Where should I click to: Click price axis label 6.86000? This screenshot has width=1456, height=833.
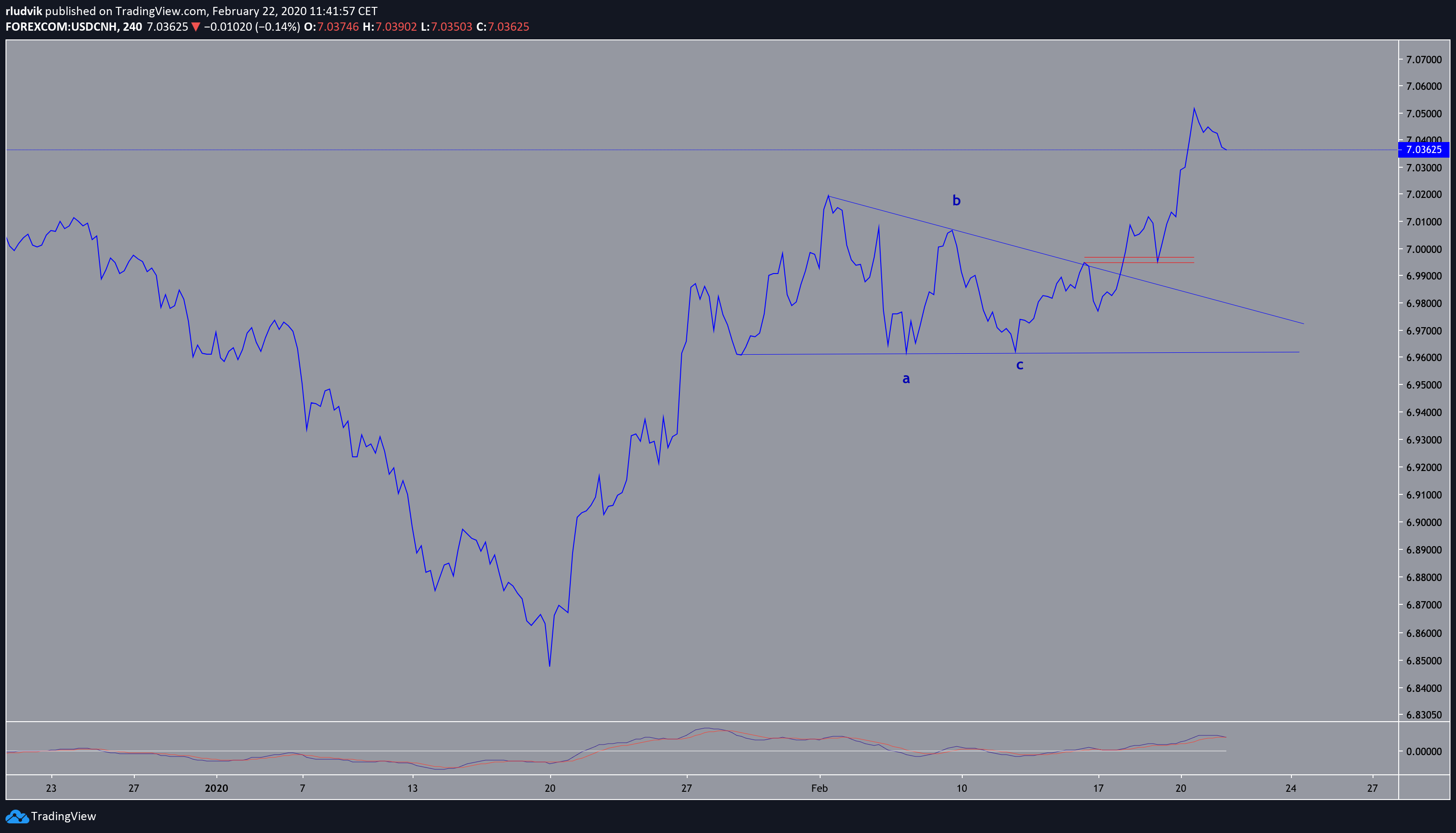(1423, 633)
